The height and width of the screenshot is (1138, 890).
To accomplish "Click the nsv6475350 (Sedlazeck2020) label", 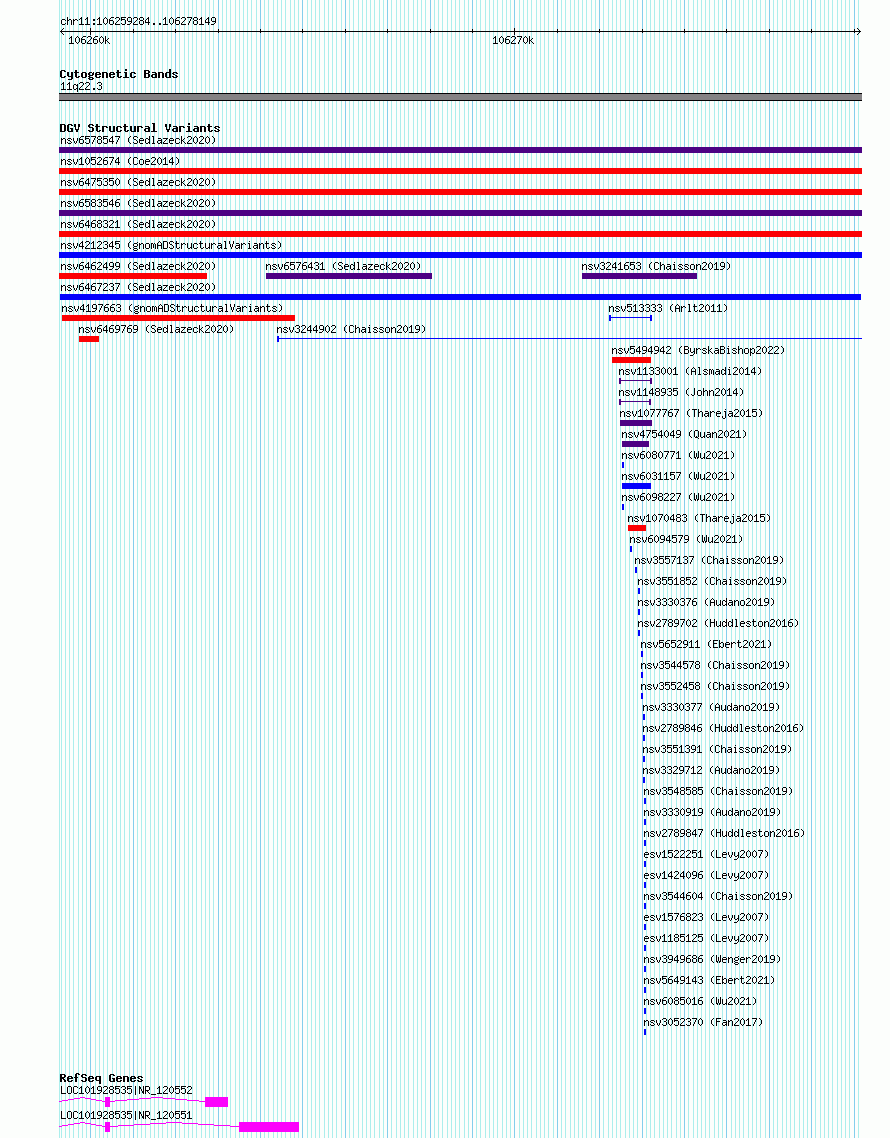I will coord(138,182).
